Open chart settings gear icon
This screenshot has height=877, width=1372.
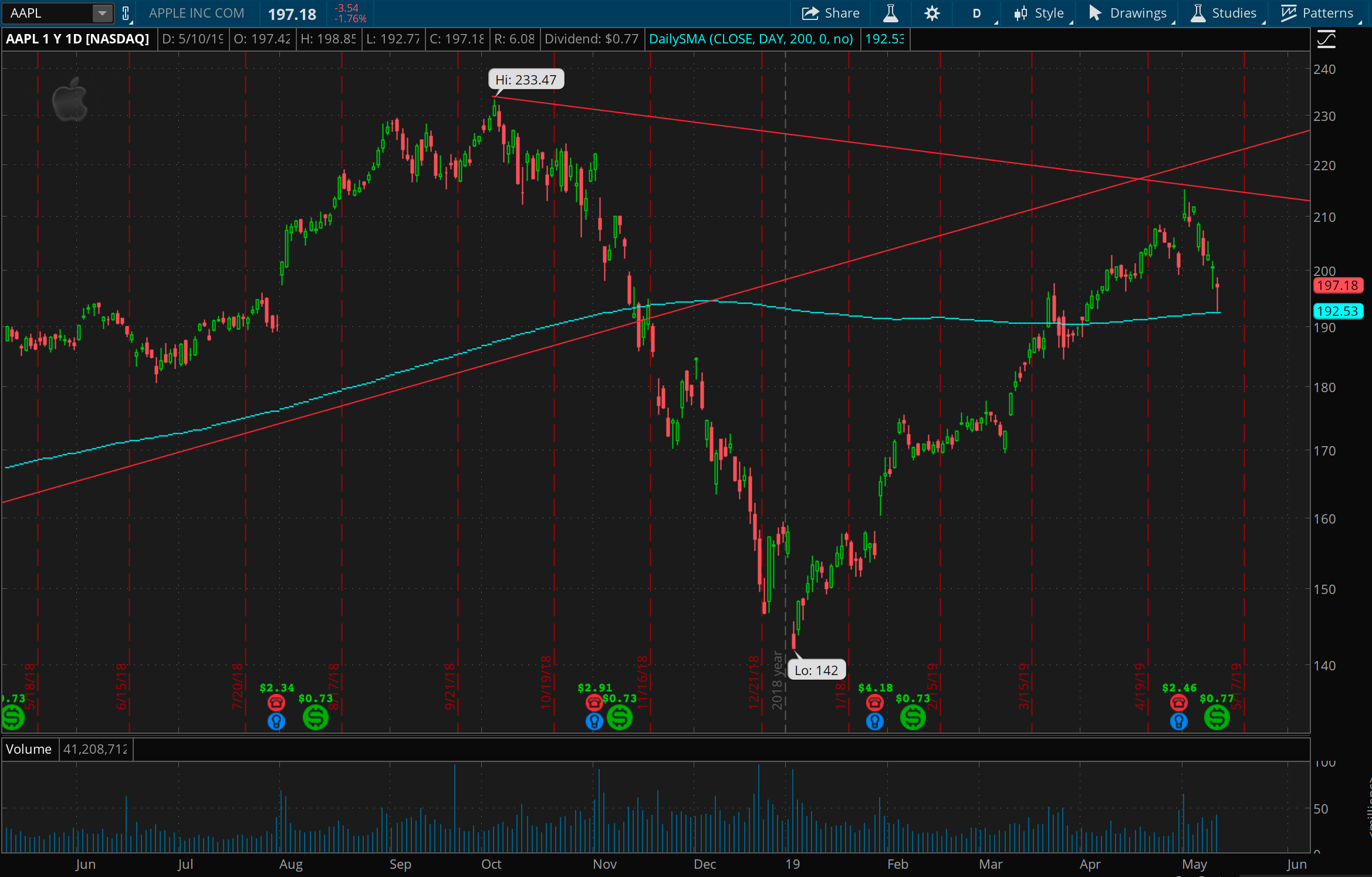[932, 13]
